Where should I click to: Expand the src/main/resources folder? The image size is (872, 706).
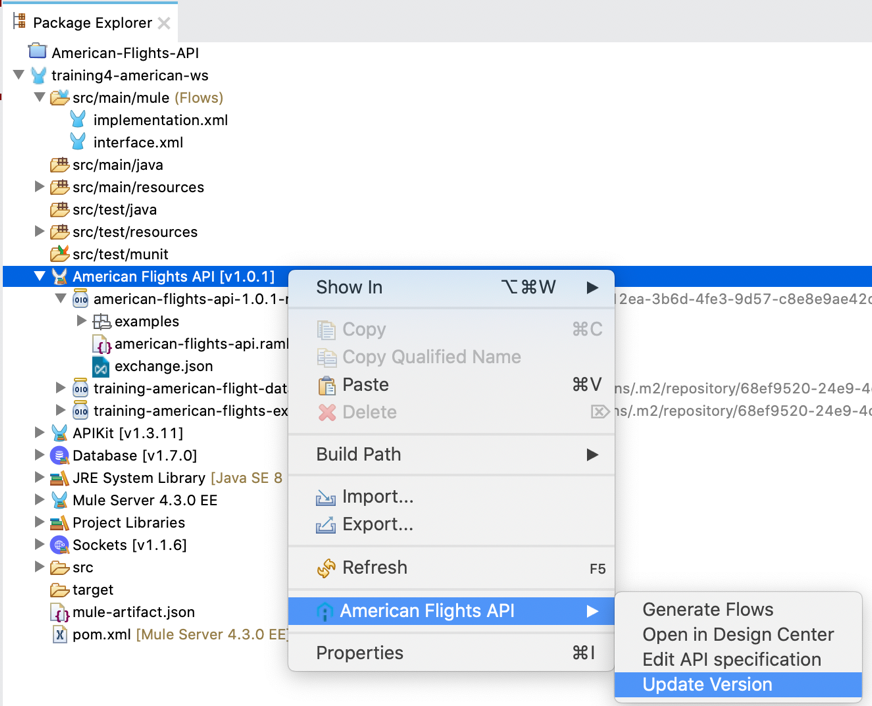[39, 186]
